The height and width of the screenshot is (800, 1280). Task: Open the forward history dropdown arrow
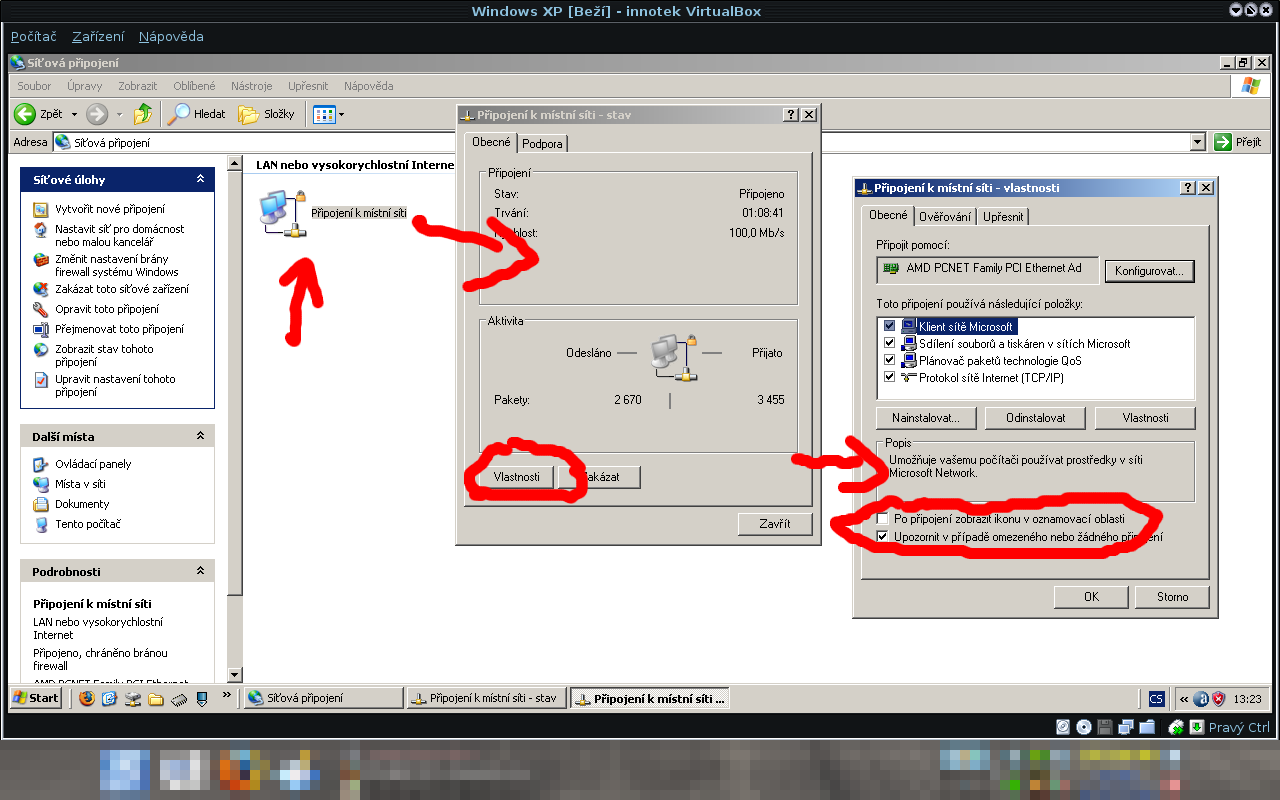(119, 114)
